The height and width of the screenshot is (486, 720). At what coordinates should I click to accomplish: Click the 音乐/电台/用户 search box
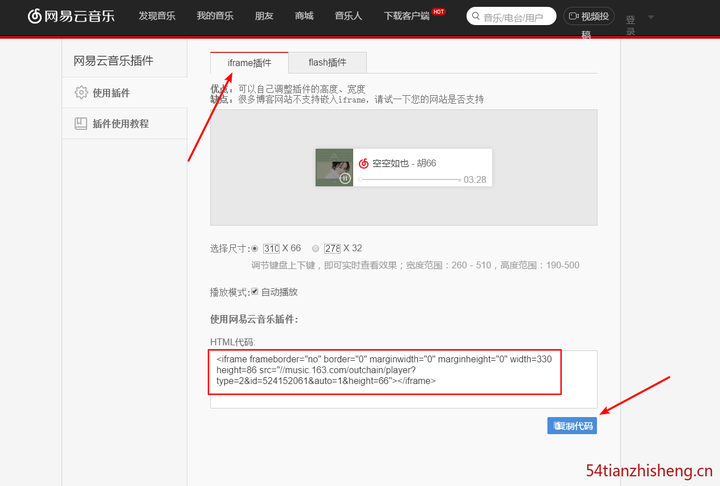pyautogui.click(x=511, y=17)
